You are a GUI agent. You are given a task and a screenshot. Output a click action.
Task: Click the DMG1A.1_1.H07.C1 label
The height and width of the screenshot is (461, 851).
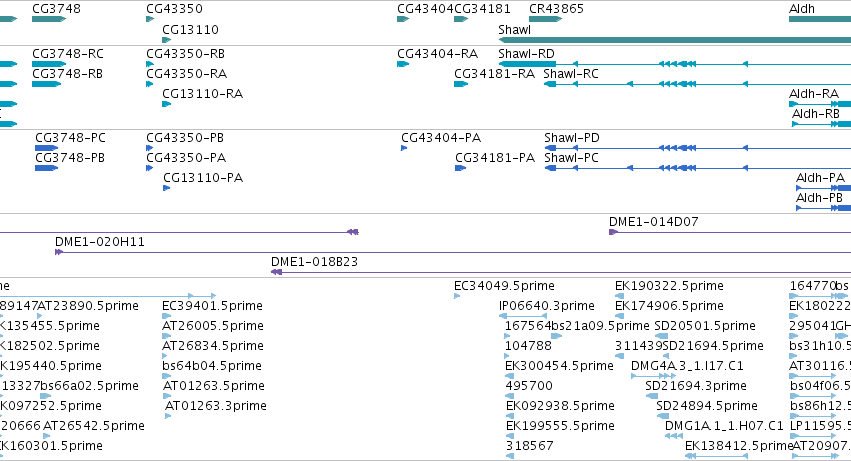[724, 427]
